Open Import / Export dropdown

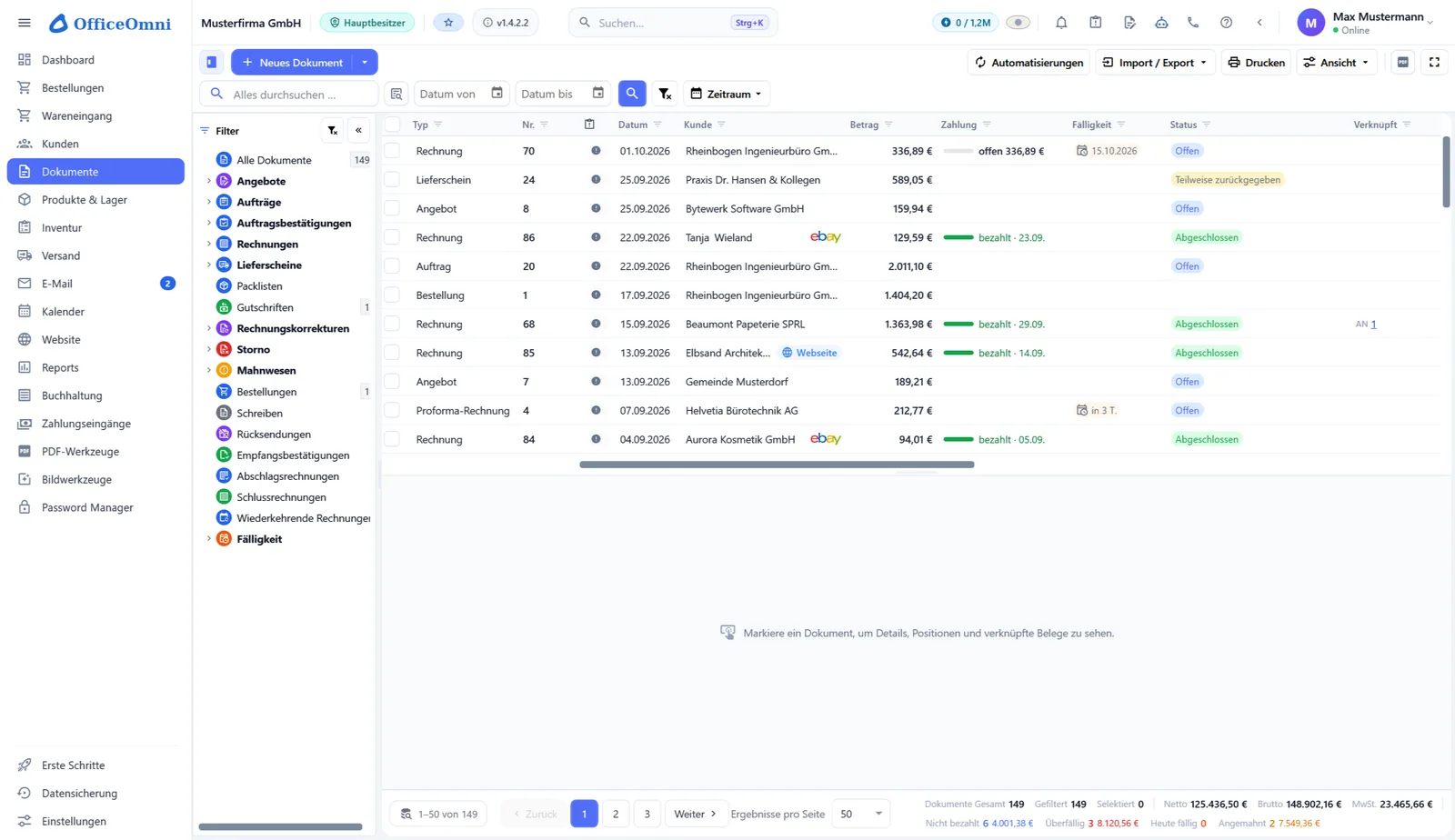click(1155, 62)
